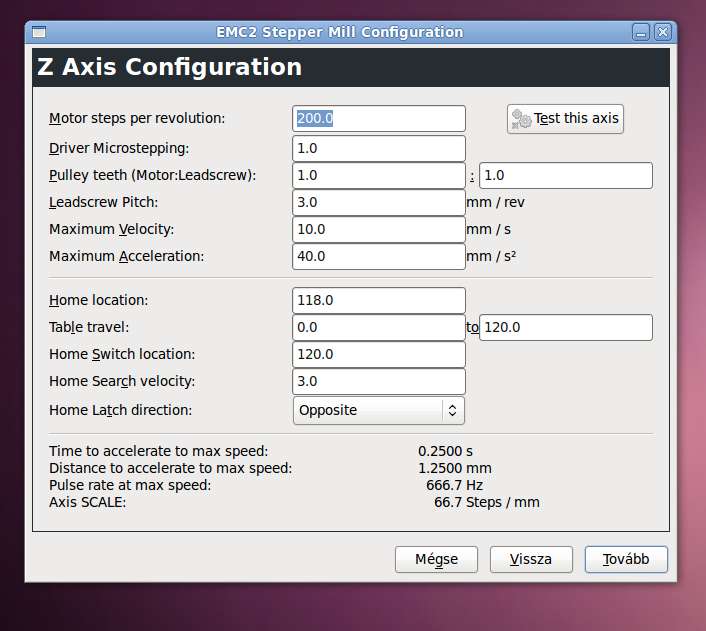This screenshot has height=631, width=706.
Task: Edit the Home location field
Action: tap(379, 300)
